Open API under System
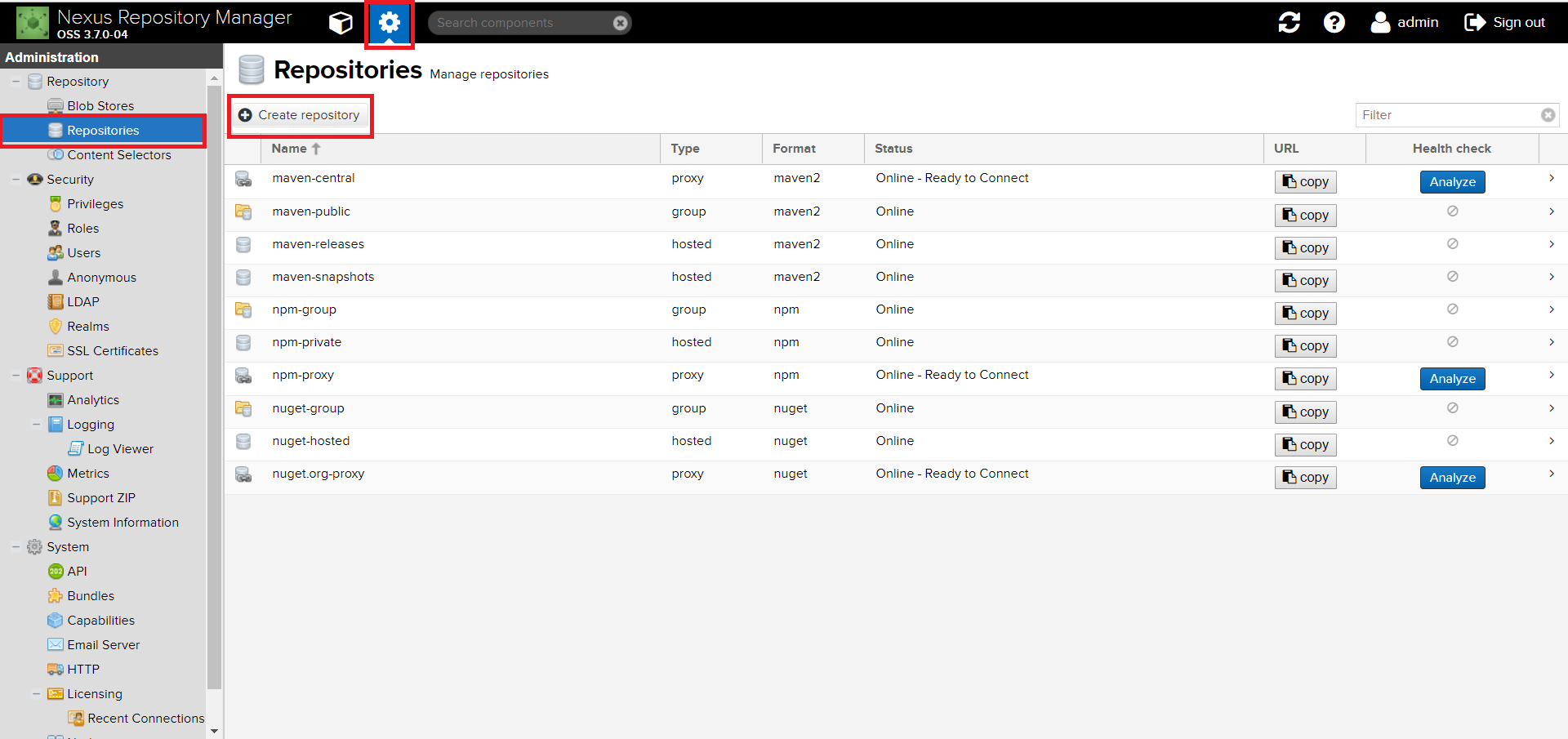The height and width of the screenshot is (739, 1568). coord(77,572)
